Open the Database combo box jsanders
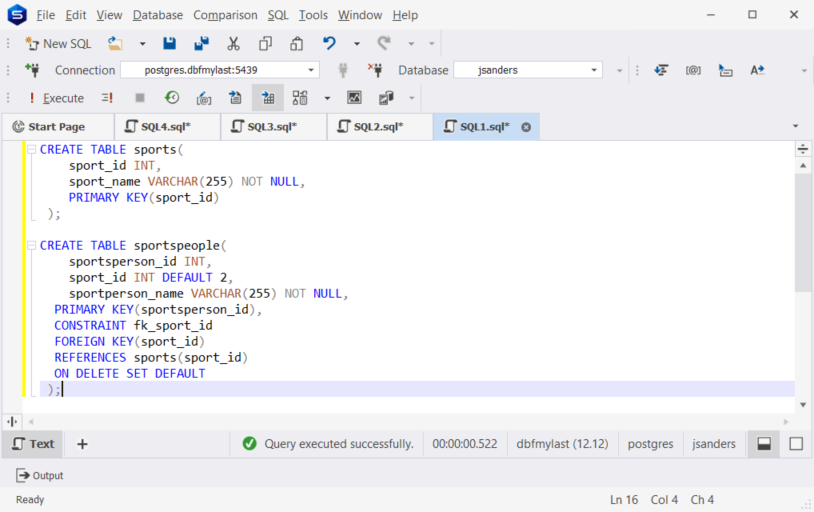This screenshot has height=512, width=814. tap(528, 70)
